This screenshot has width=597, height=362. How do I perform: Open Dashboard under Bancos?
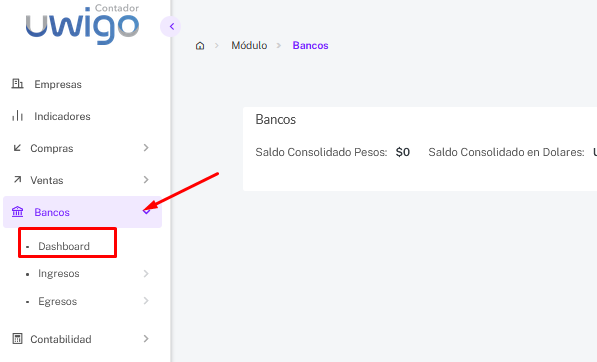64,246
